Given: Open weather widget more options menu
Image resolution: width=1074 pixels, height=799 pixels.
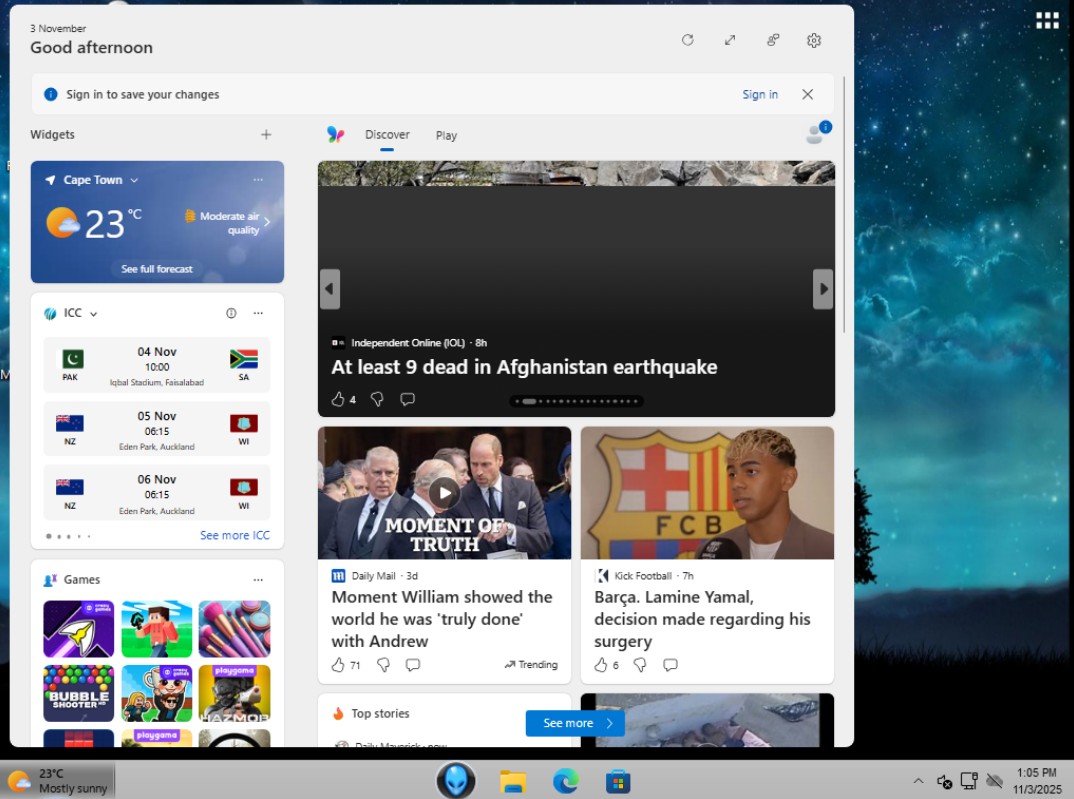Looking at the screenshot, I should [x=258, y=180].
